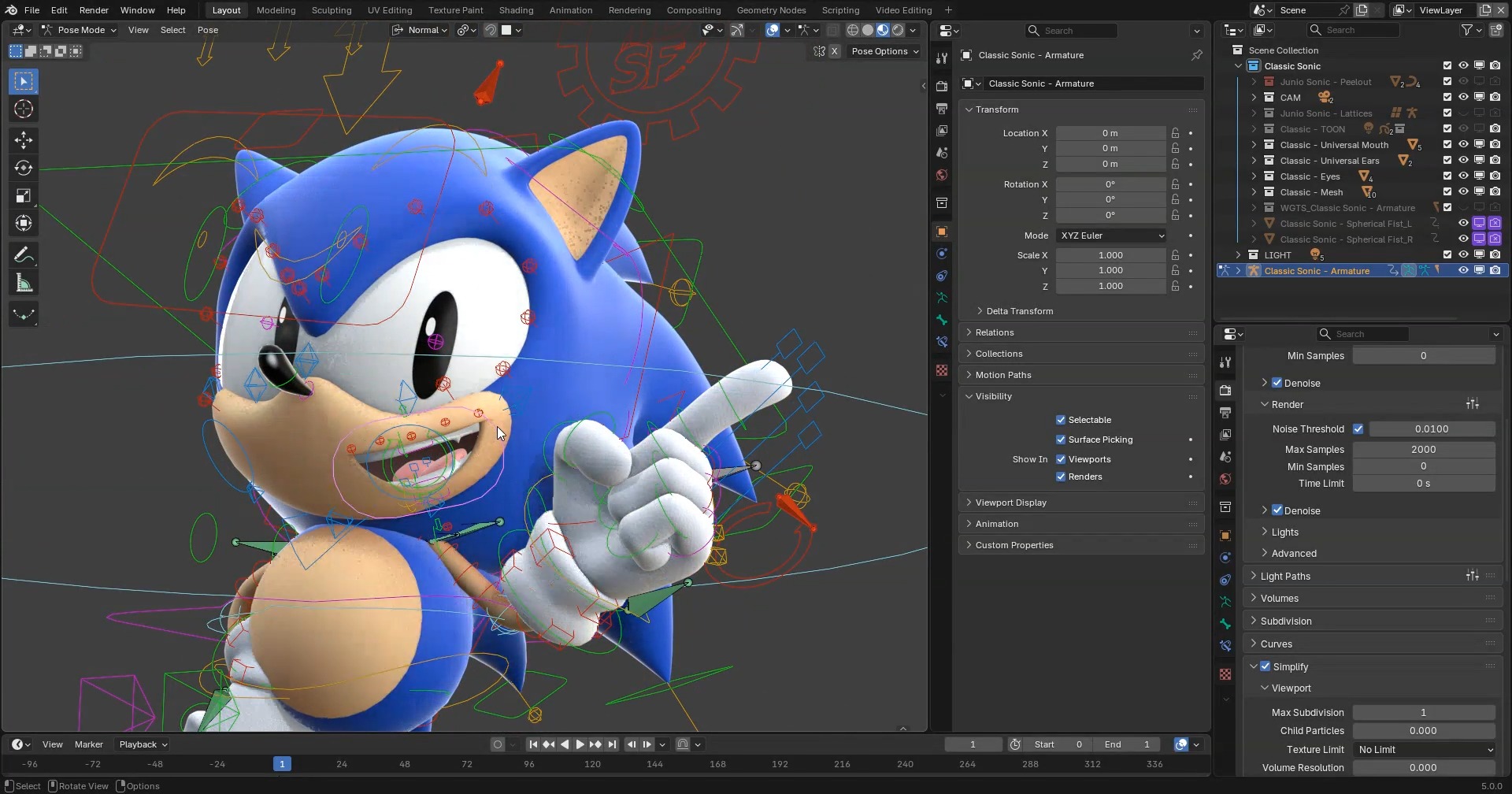Viewport: 1512px width, 794px height.
Task: Select the Annotate tool
Action: click(24, 255)
